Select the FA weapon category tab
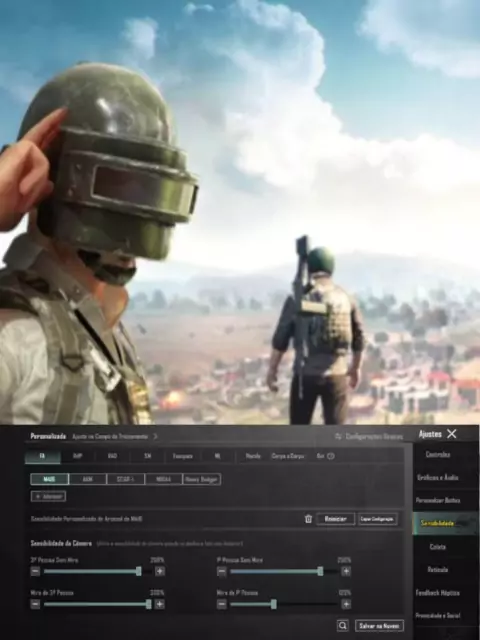The width and height of the screenshot is (480, 640). point(43,456)
